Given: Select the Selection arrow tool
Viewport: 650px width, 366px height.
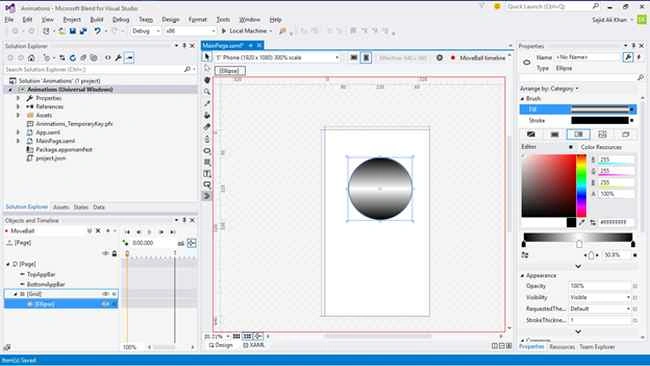Looking at the screenshot, I should [x=207, y=57].
